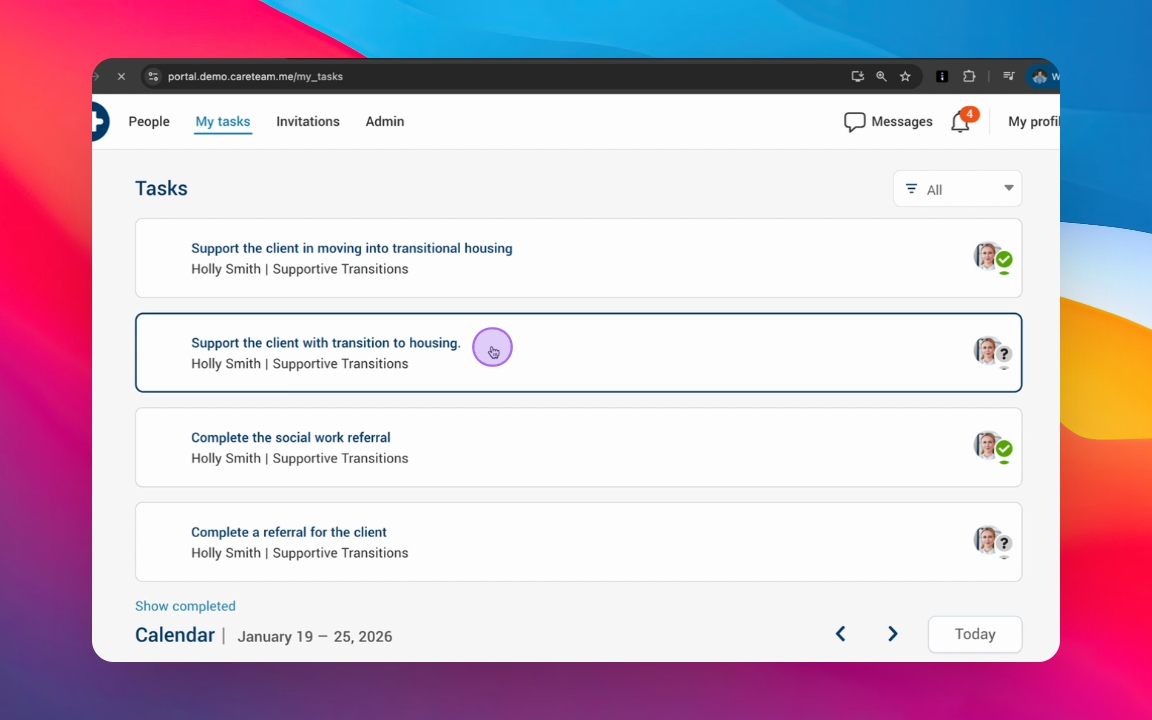This screenshot has width=1152, height=720.
Task: Open the 'Complete a referral for the client' task
Action: click(x=289, y=532)
